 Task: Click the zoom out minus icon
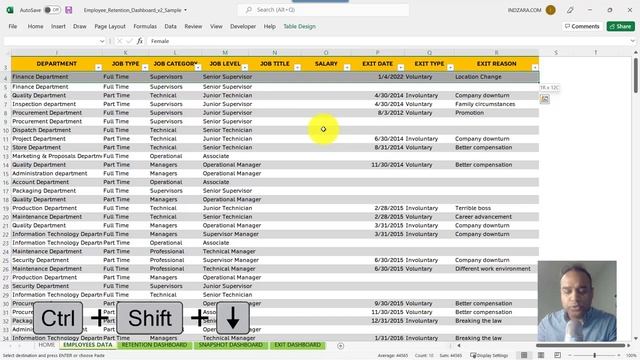click(570, 355)
